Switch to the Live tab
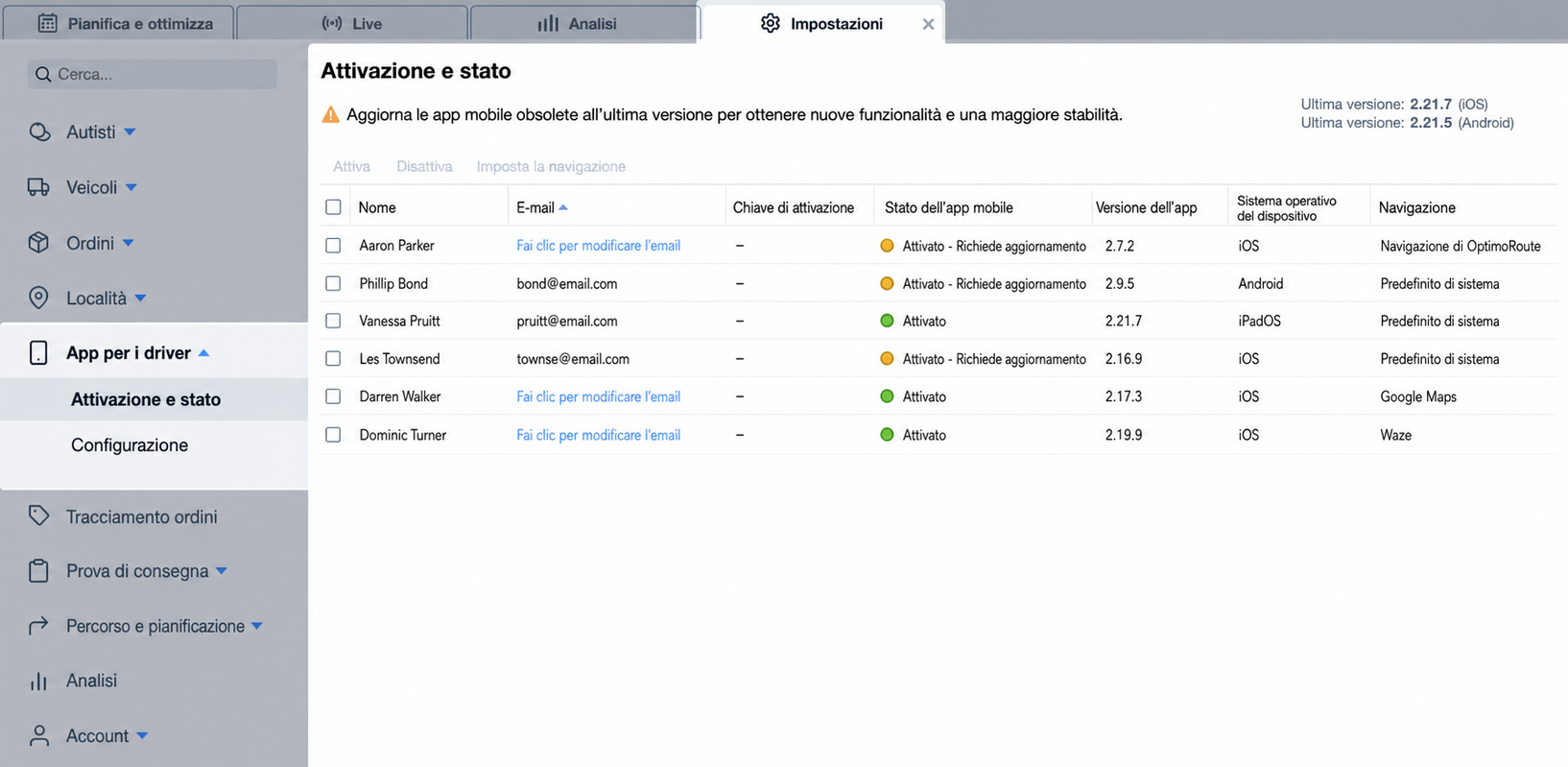1568x767 pixels. tap(352, 23)
